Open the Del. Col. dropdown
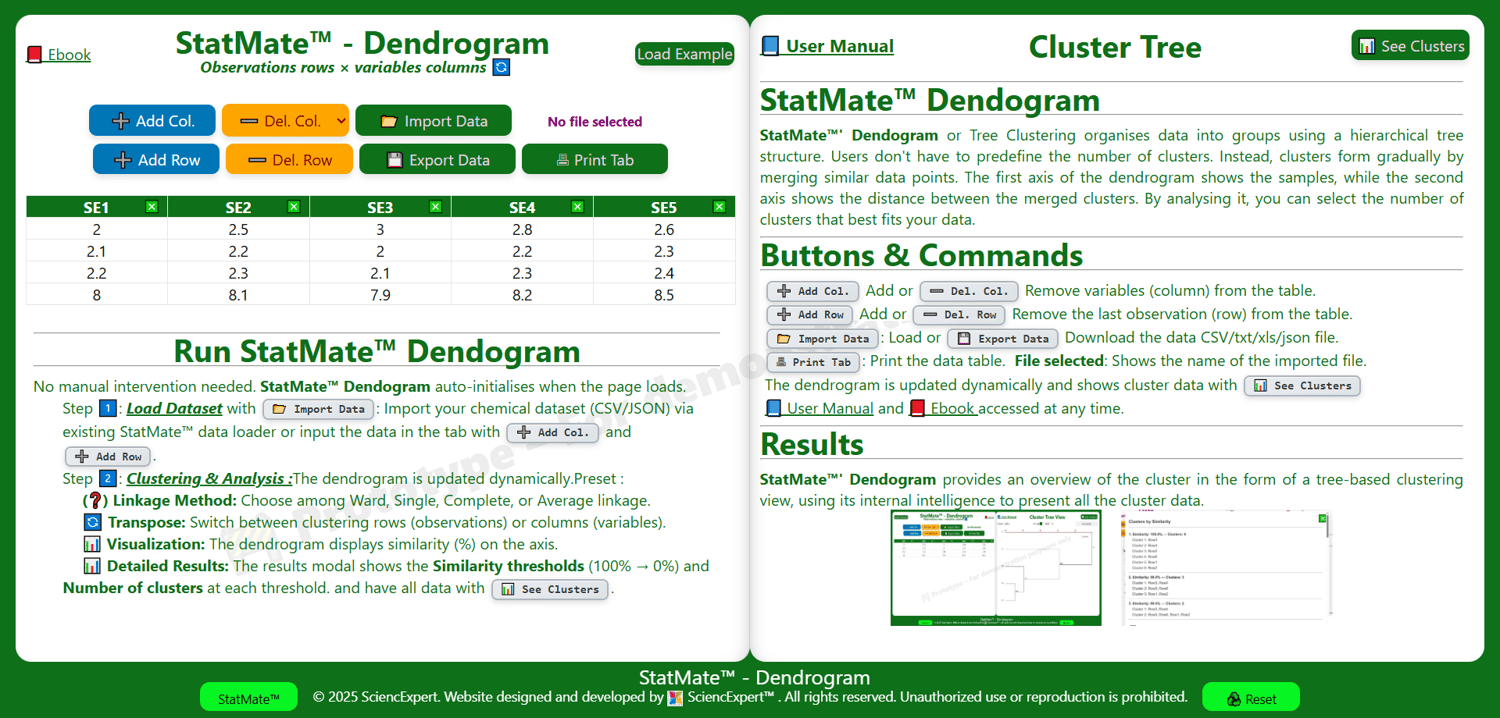 285,121
